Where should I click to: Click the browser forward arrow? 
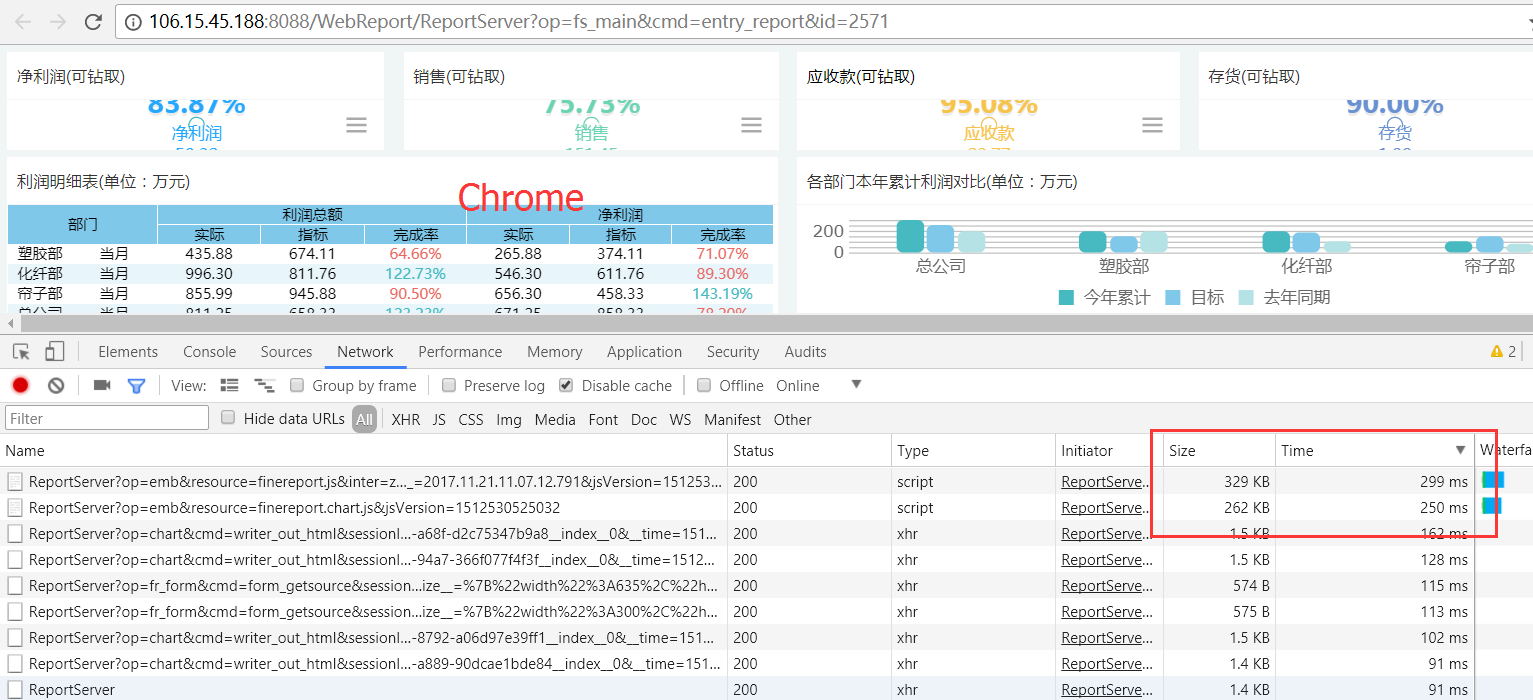tap(57, 21)
